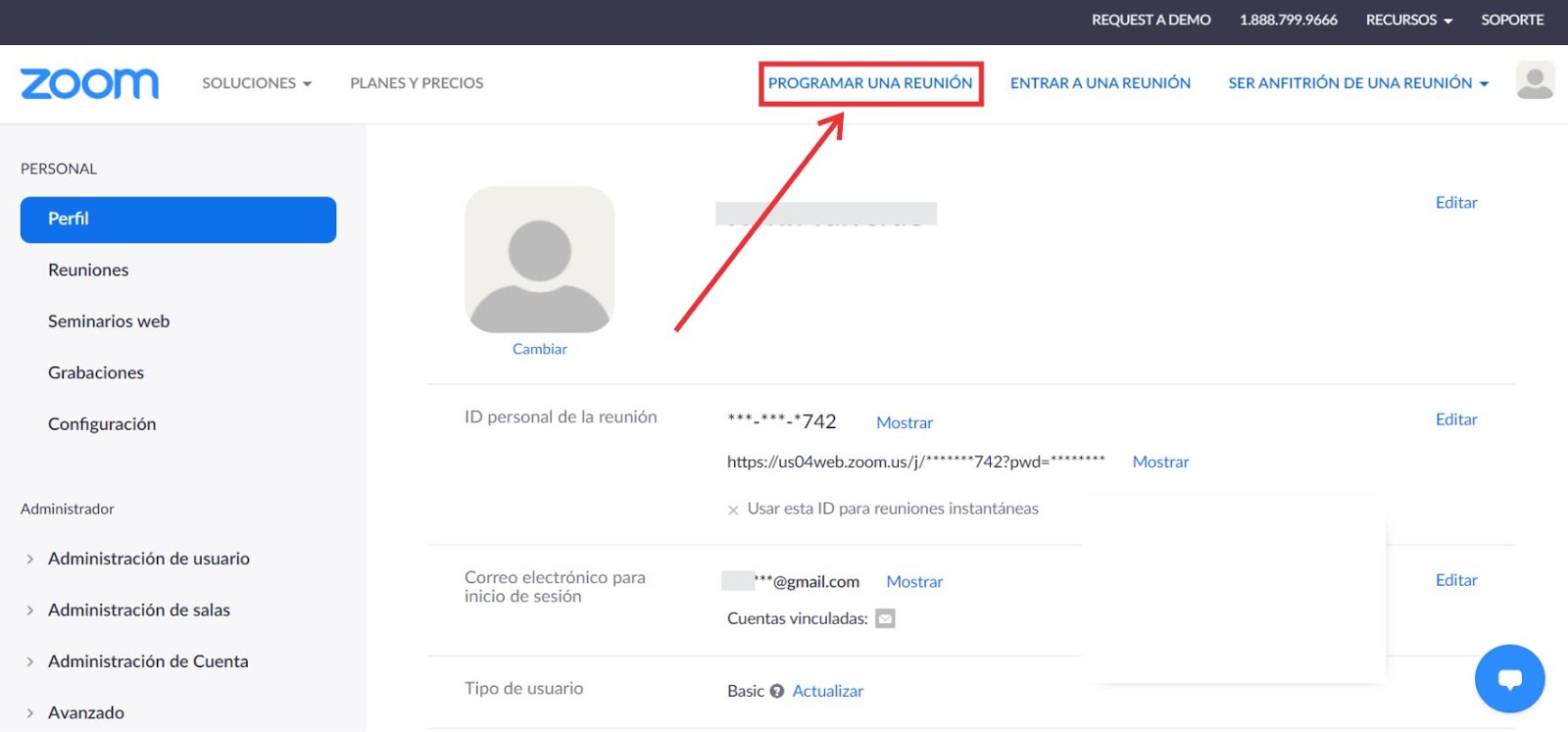
Task: Open the chat help bubble
Action: point(1509,678)
